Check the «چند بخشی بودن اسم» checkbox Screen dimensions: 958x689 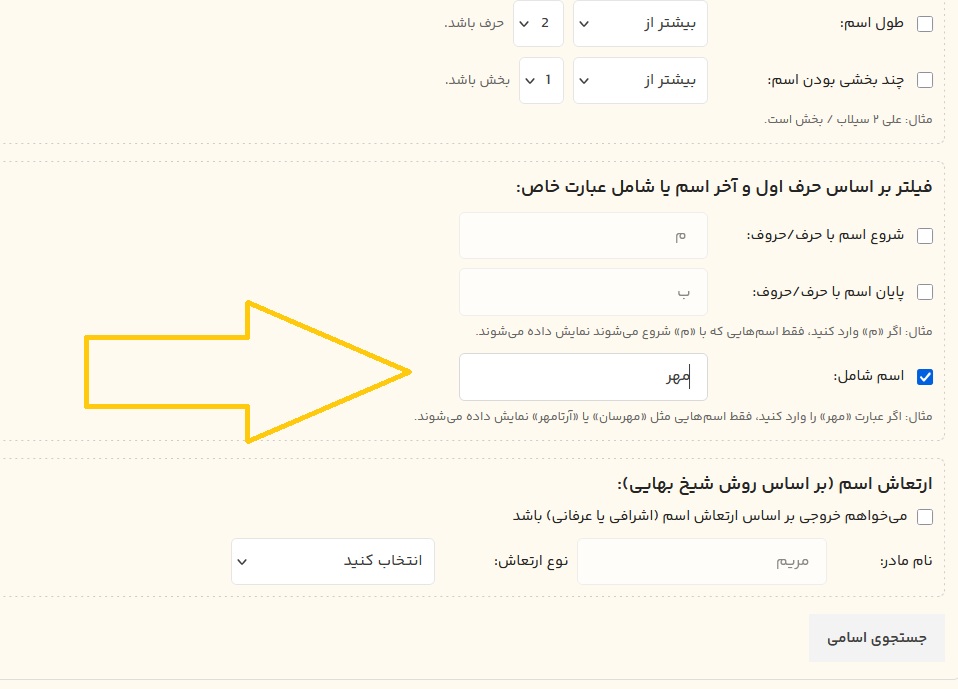[925, 80]
